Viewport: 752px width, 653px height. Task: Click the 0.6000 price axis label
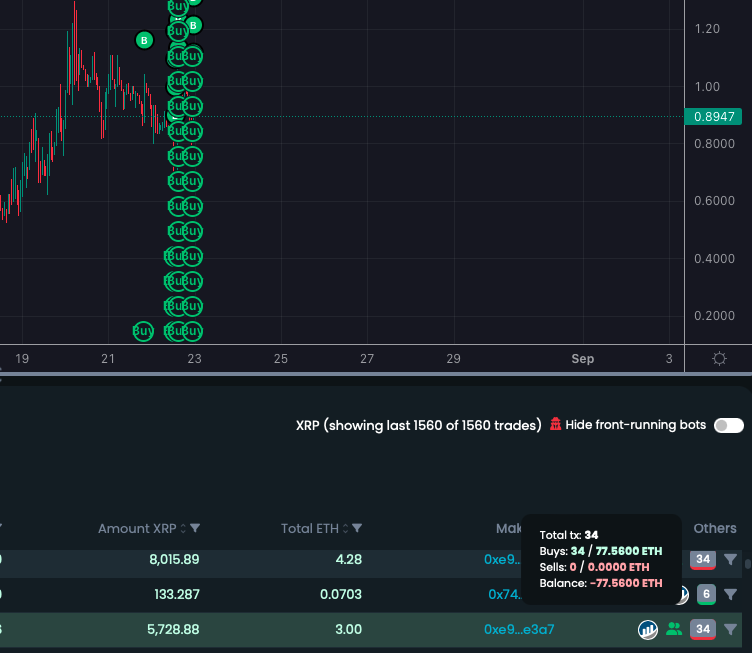(x=714, y=200)
